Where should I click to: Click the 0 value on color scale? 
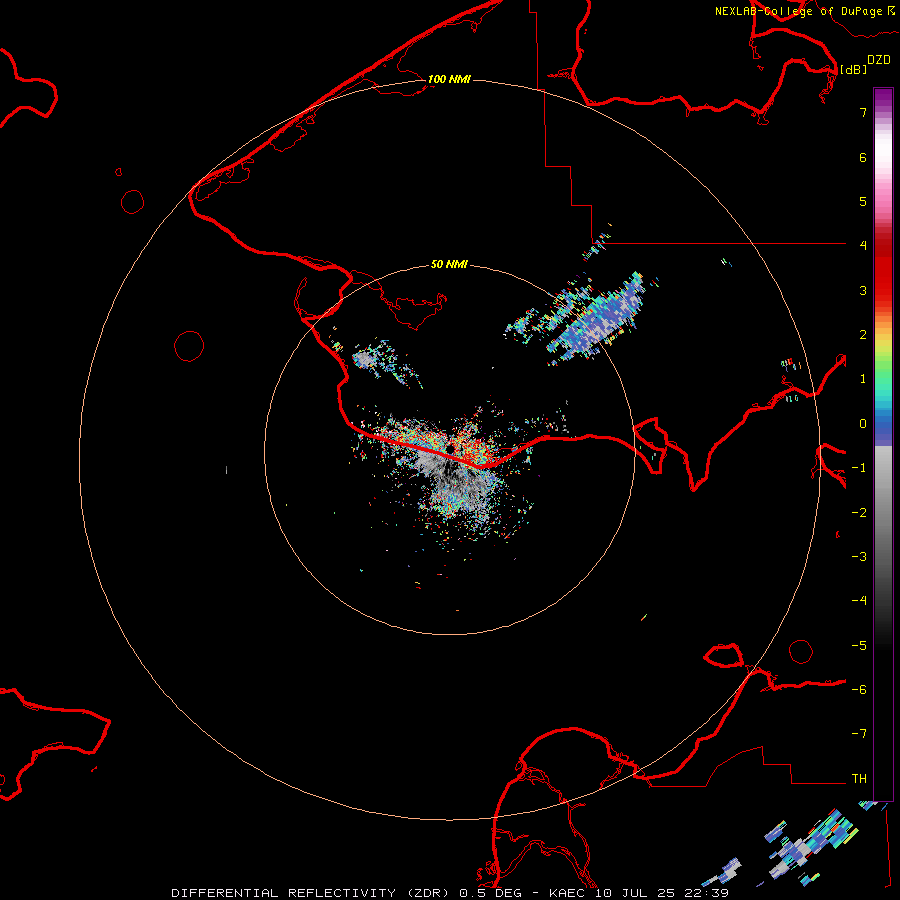coord(863,424)
